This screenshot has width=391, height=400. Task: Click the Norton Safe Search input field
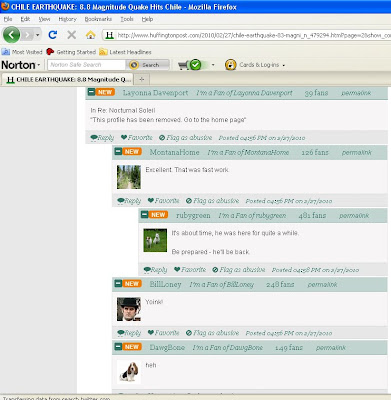[x=86, y=65]
